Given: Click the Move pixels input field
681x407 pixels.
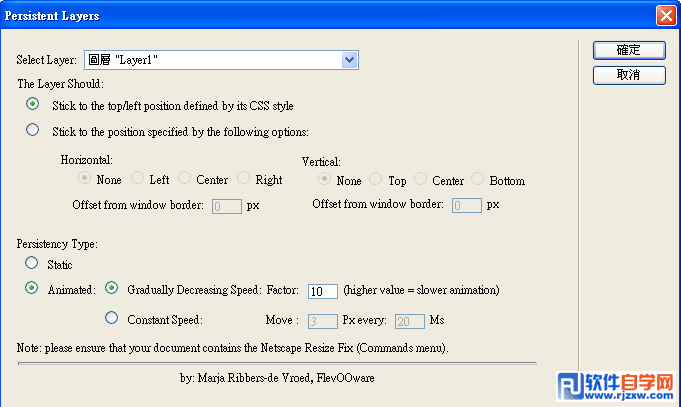Looking at the screenshot, I should coord(323,321).
